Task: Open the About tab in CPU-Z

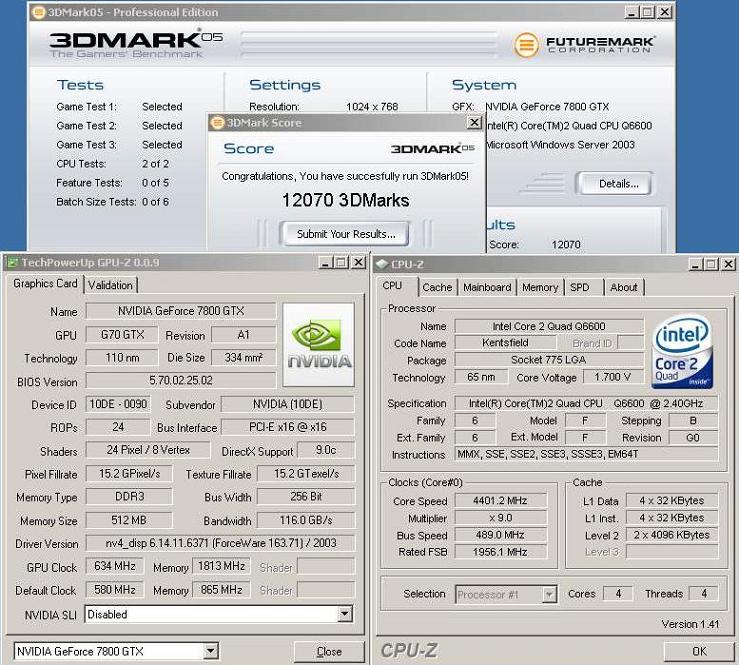Action: (x=624, y=287)
